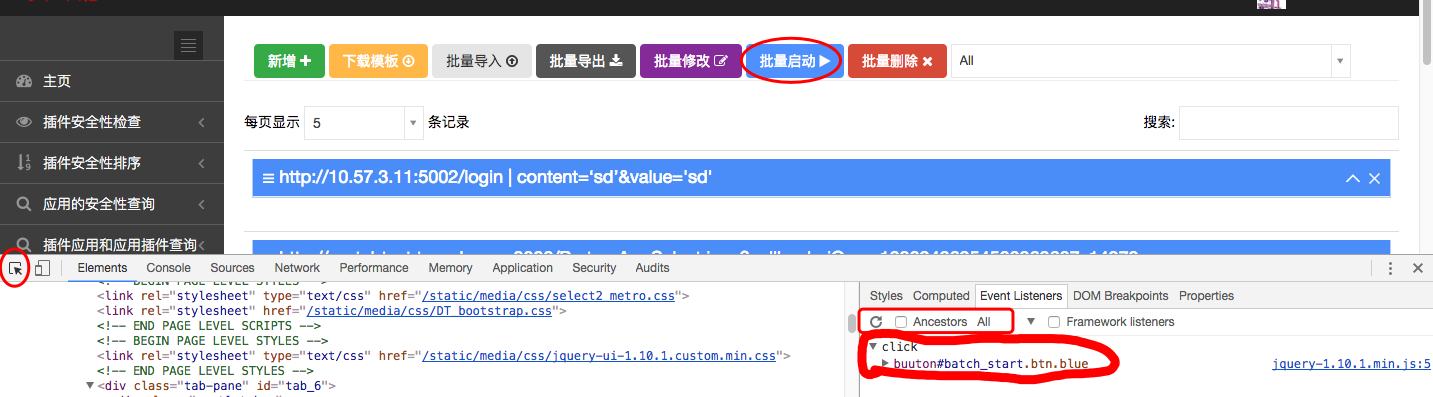Switch to the Audits tab
Image resolution: width=1433 pixels, height=397 pixels.
pos(652,268)
